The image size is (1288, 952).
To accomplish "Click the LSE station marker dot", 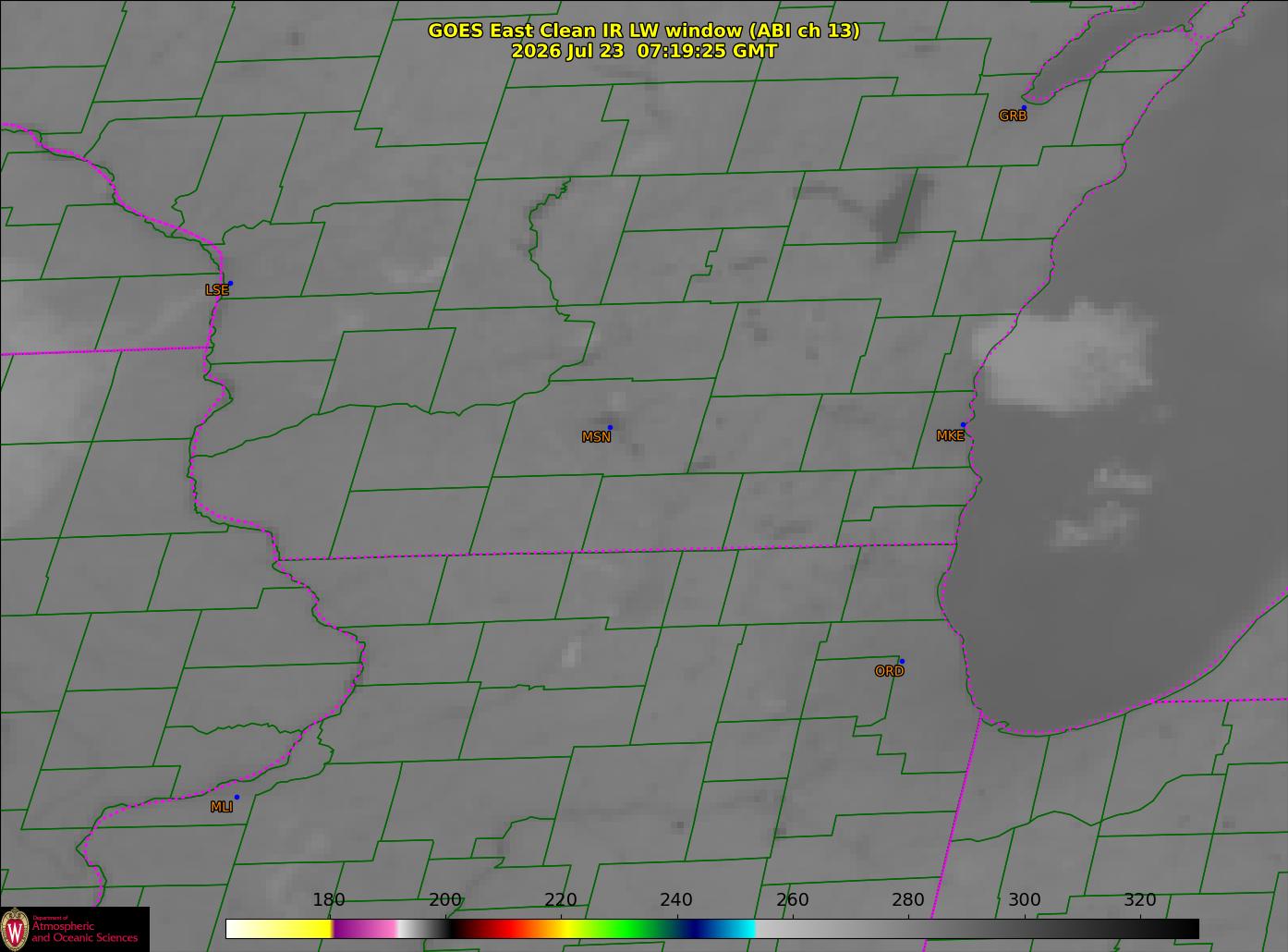I will [x=230, y=283].
